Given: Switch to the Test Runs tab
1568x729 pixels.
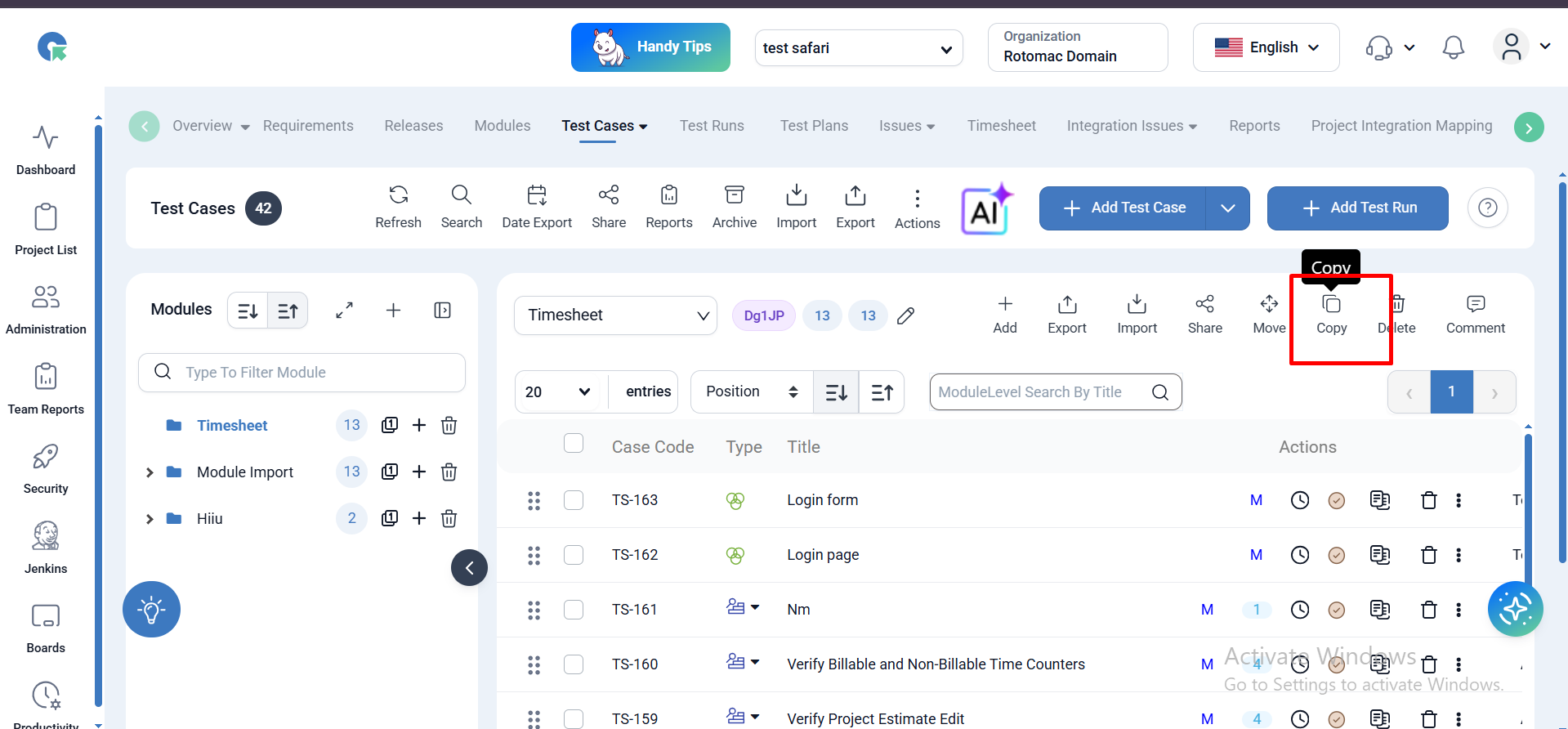Looking at the screenshot, I should 711,126.
